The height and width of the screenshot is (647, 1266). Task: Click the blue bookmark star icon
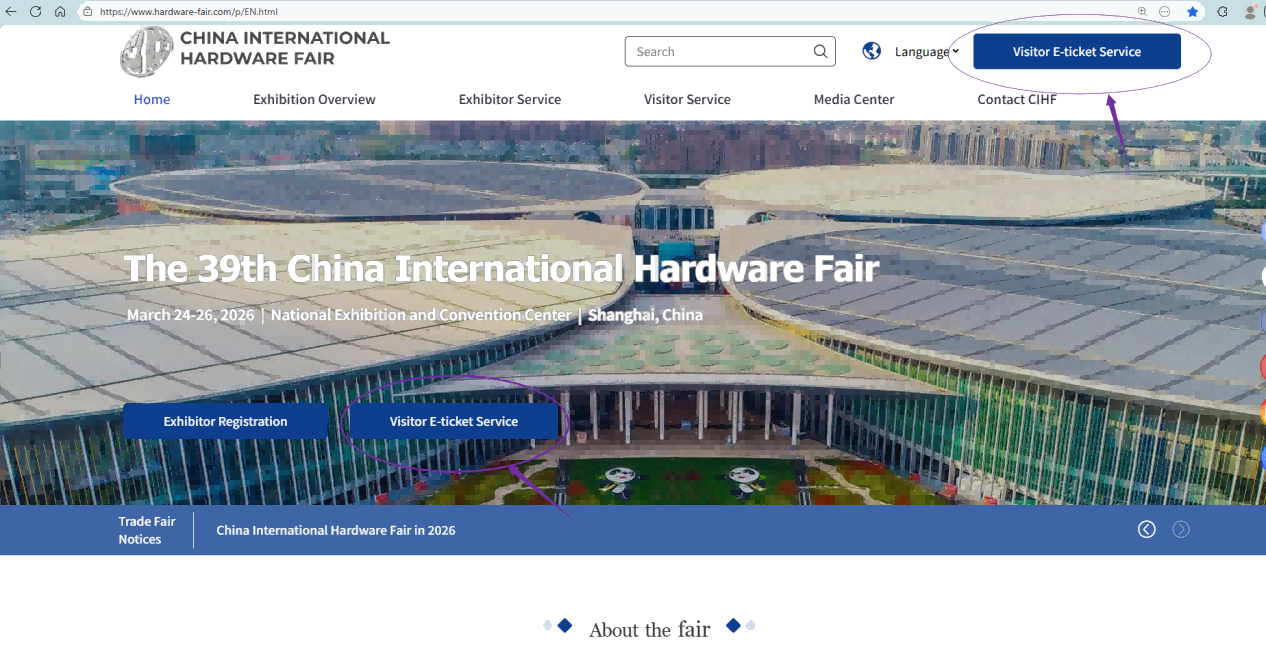tap(1193, 11)
